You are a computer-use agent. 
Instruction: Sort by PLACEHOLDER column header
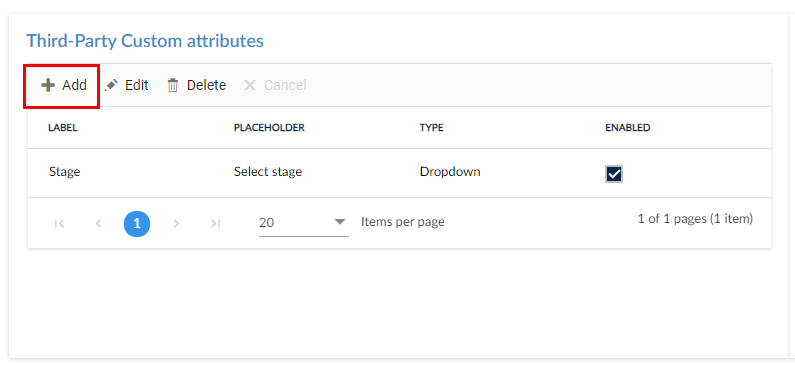pos(269,128)
